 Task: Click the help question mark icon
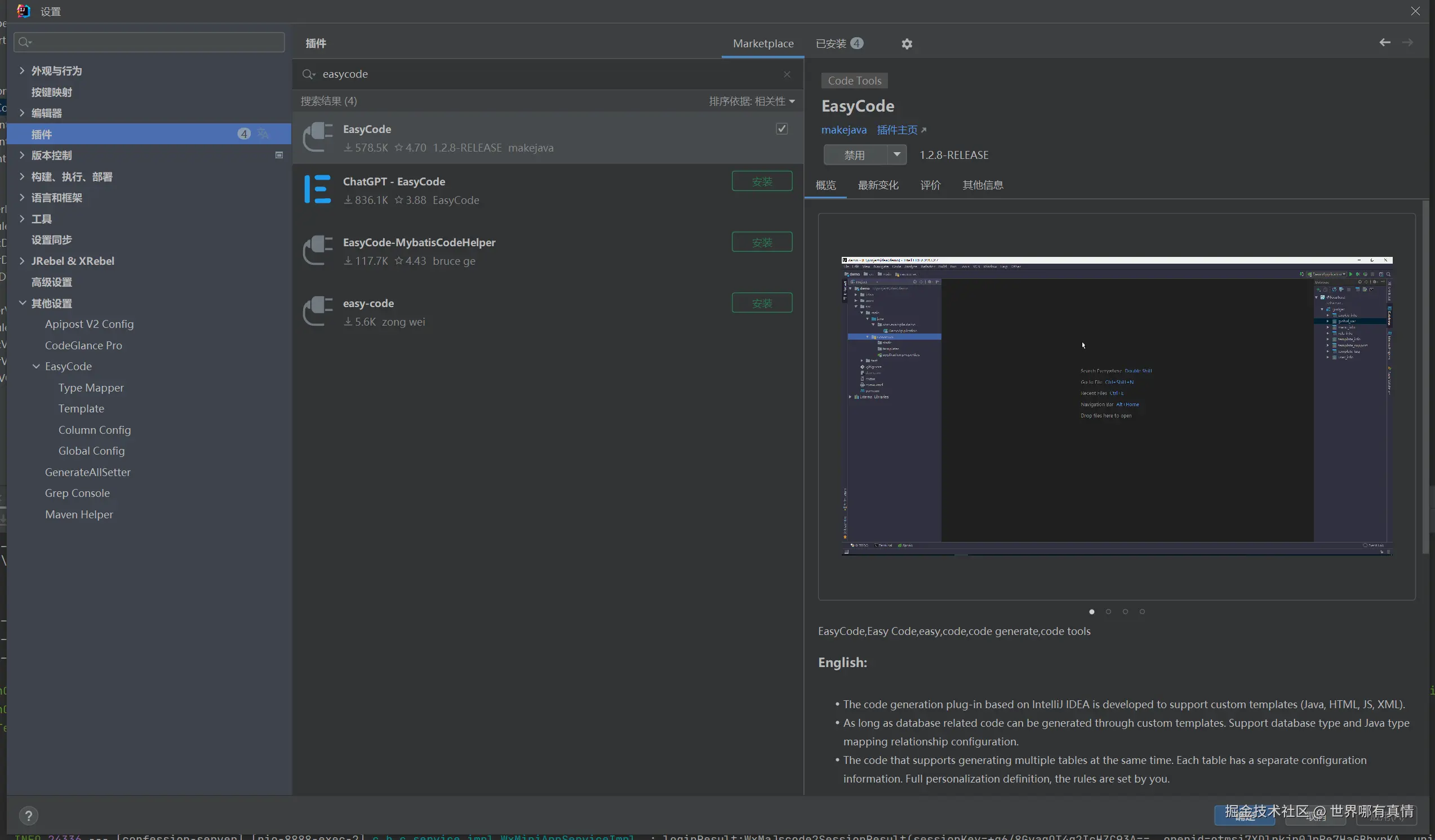[x=29, y=816]
